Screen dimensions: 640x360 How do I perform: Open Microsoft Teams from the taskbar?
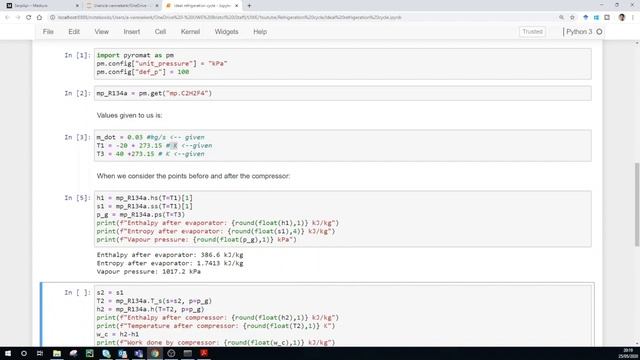pyautogui.click(x=138, y=353)
